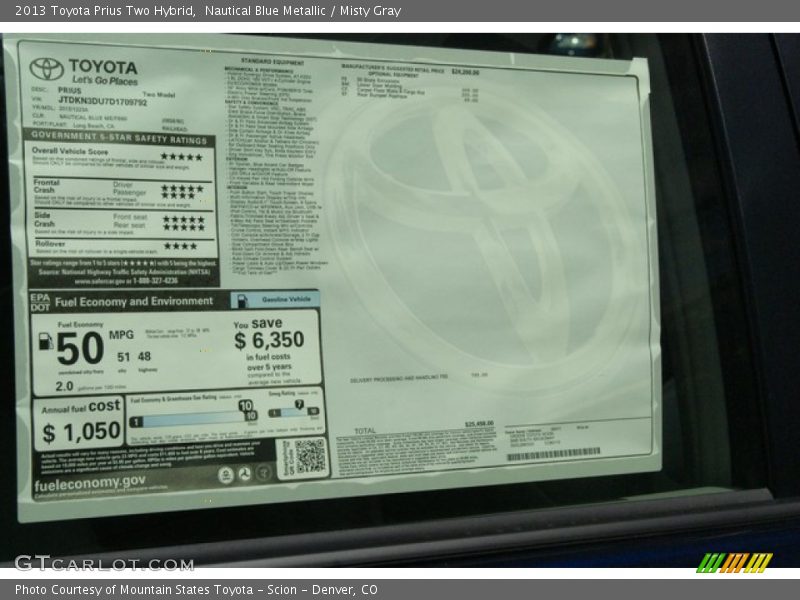Click the '51' city MPG value
800x600 pixels.
[123, 357]
